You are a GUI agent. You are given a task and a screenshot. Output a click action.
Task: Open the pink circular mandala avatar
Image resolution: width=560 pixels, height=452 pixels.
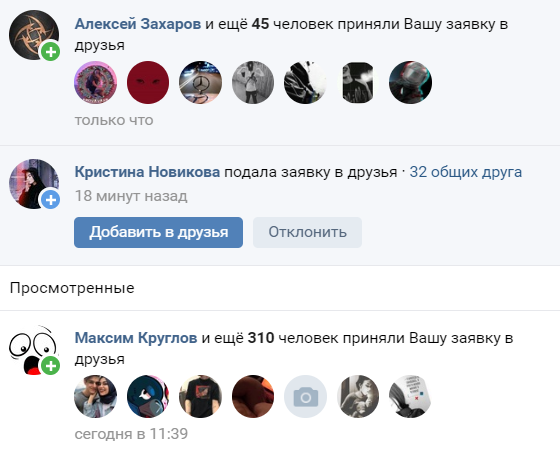(95, 82)
